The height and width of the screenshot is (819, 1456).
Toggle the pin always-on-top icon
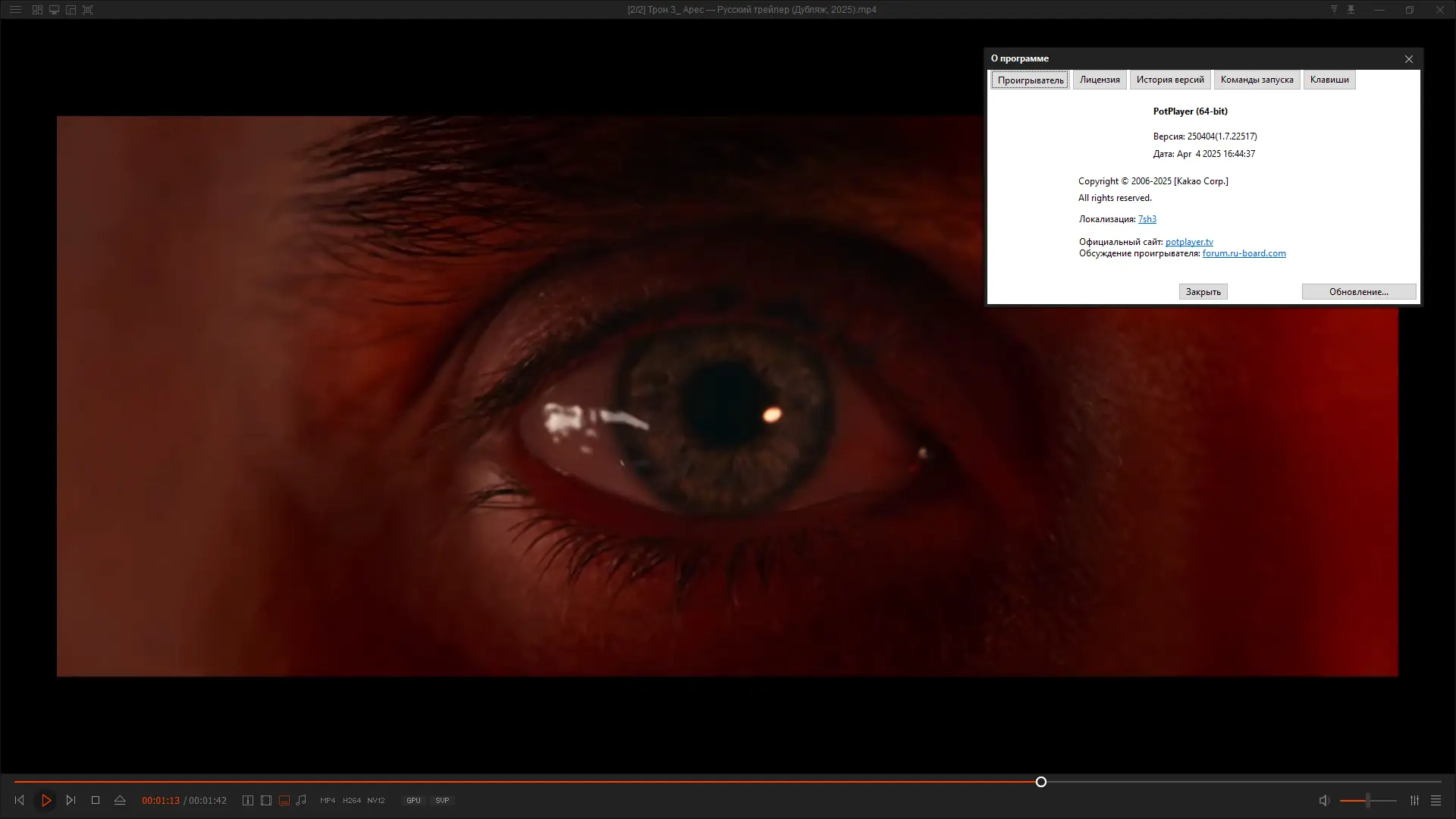click(x=1351, y=10)
